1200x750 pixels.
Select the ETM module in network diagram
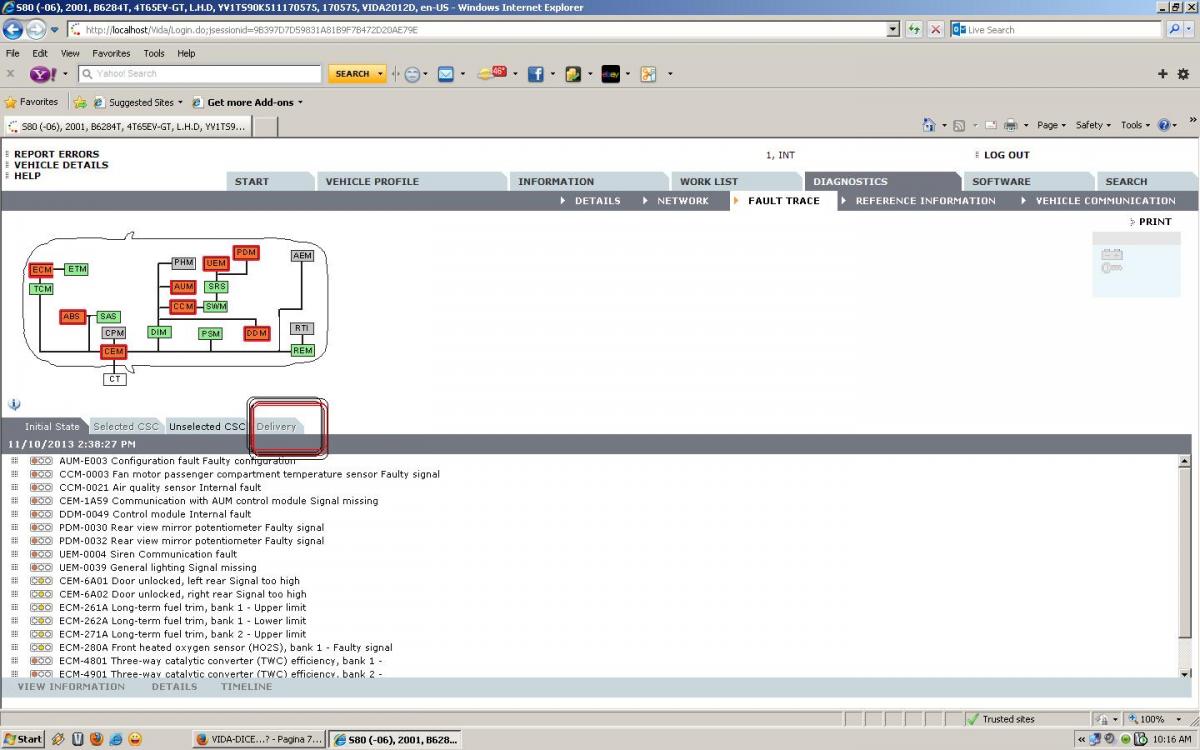point(77,269)
